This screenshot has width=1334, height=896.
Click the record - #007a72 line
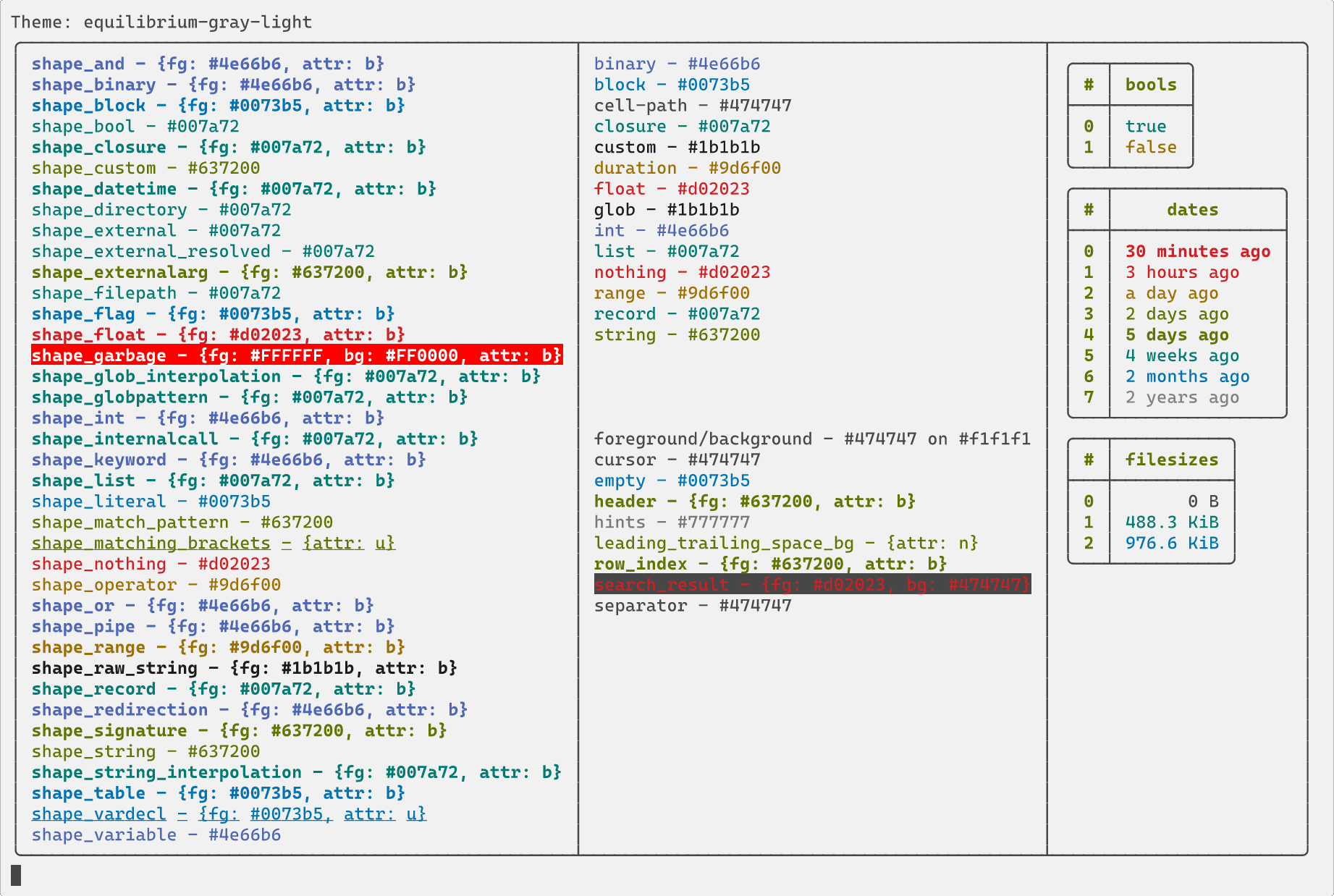[x=677, y=314]
